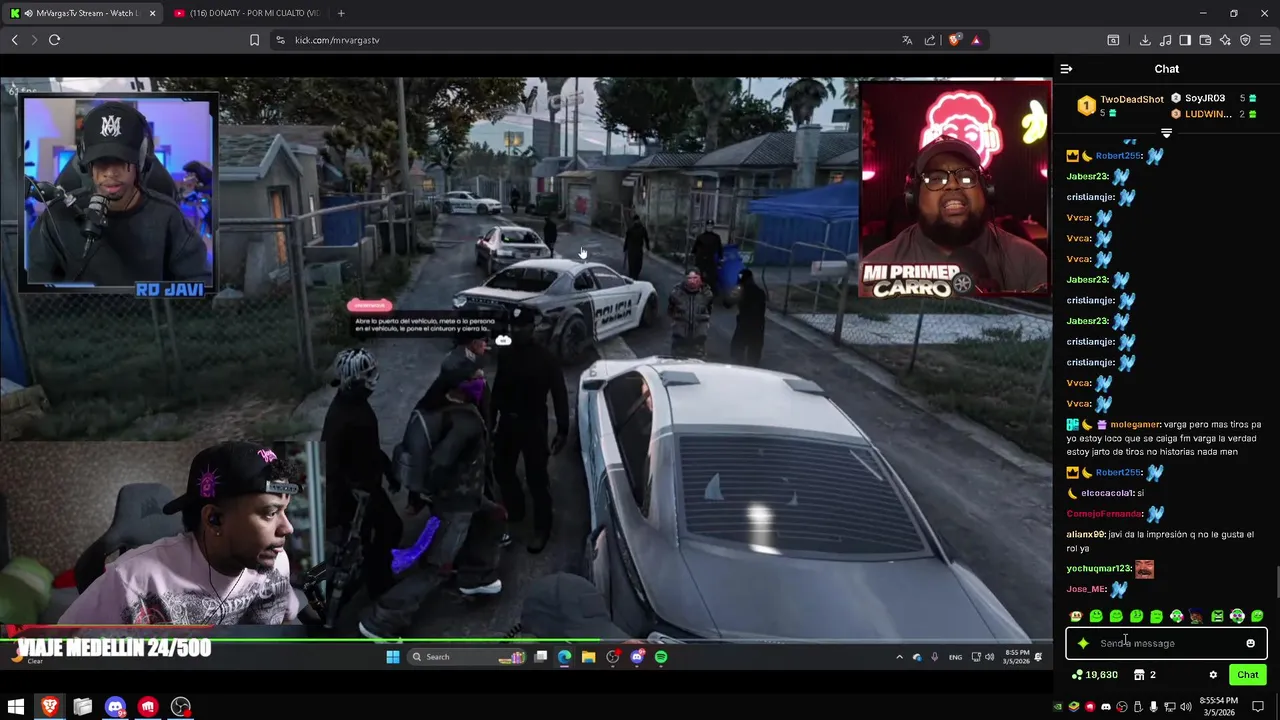Click username CornejoFernanda in chat
Screen dimensions: 1280x720
pyautogui.click(x=1104, y=514)
